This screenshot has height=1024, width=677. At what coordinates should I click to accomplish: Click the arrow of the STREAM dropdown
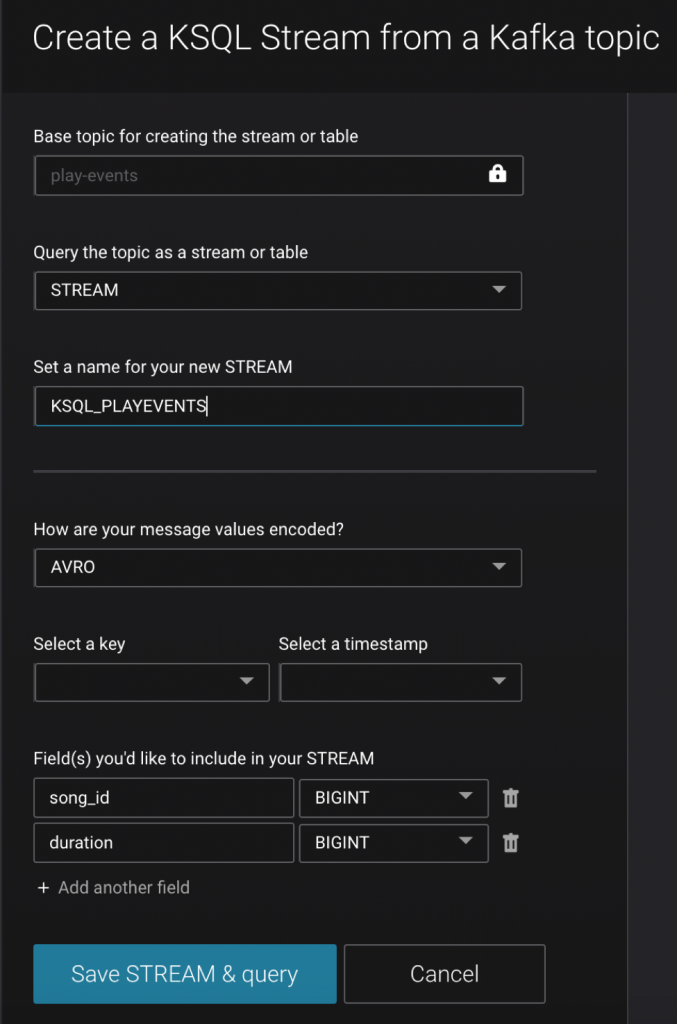point(499,289)
